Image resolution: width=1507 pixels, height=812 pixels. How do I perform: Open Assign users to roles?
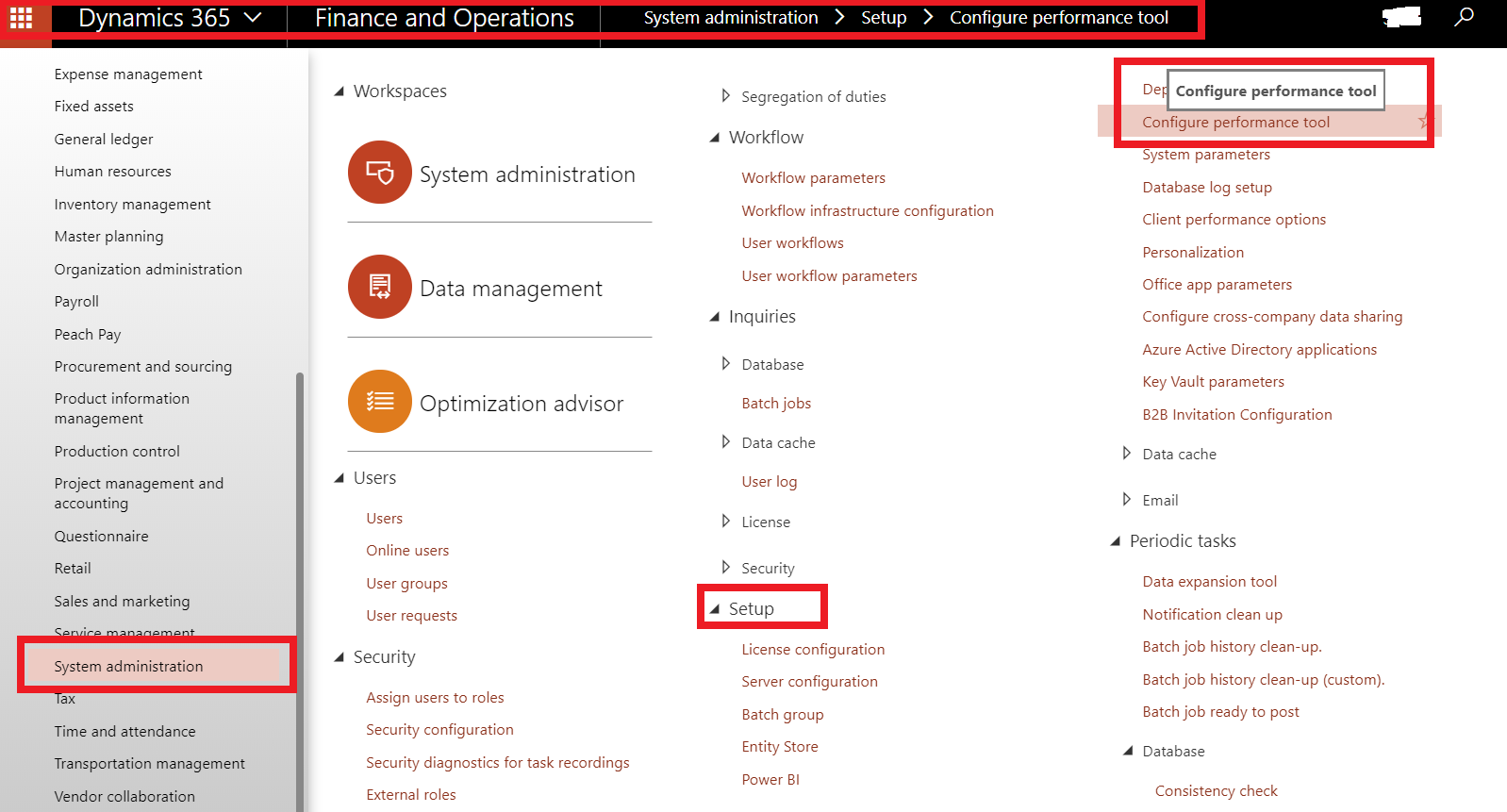(x=435, y=697)
